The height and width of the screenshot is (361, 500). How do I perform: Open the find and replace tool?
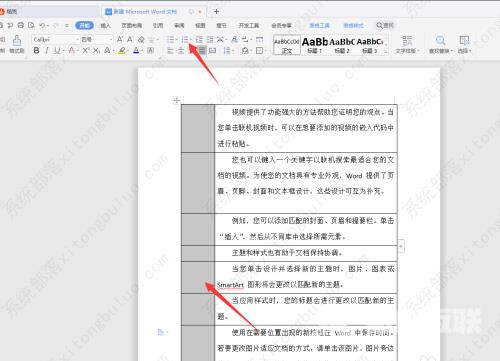coord(440,44)
